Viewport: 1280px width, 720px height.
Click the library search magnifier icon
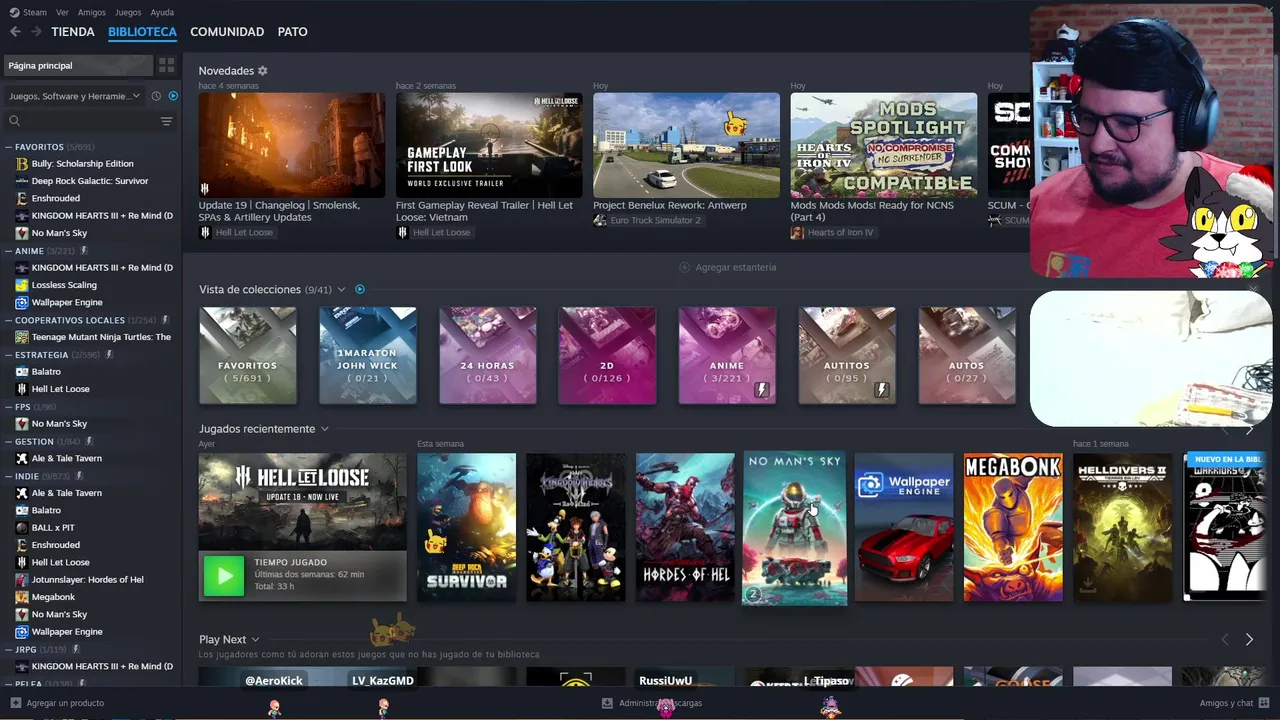(14, 121)
